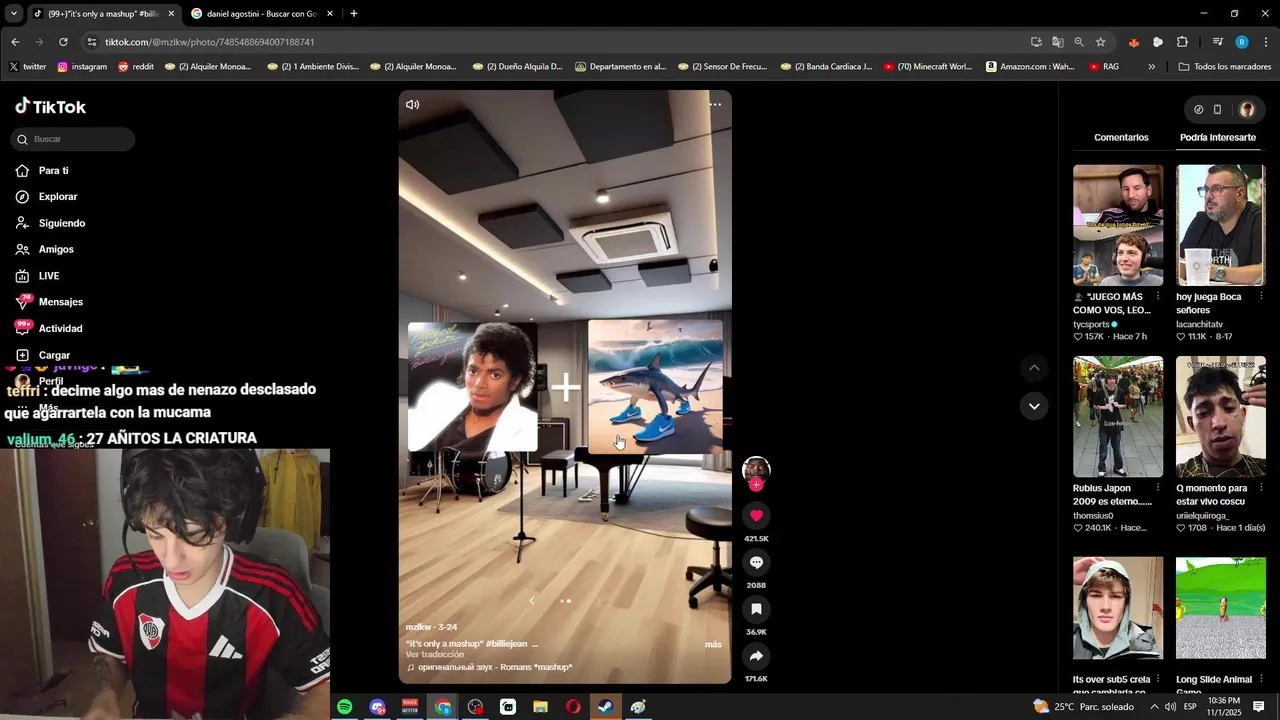This screenshot has width=1280, height=720.
Task: Open 'Q momento para estar vivo' thumbnail
Action: coord(1220,416)
